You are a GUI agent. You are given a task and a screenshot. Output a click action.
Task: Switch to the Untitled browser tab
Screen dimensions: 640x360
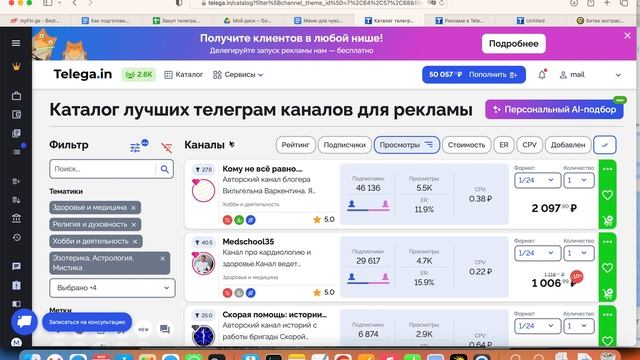pyautogui.click(x=531, y=20)
